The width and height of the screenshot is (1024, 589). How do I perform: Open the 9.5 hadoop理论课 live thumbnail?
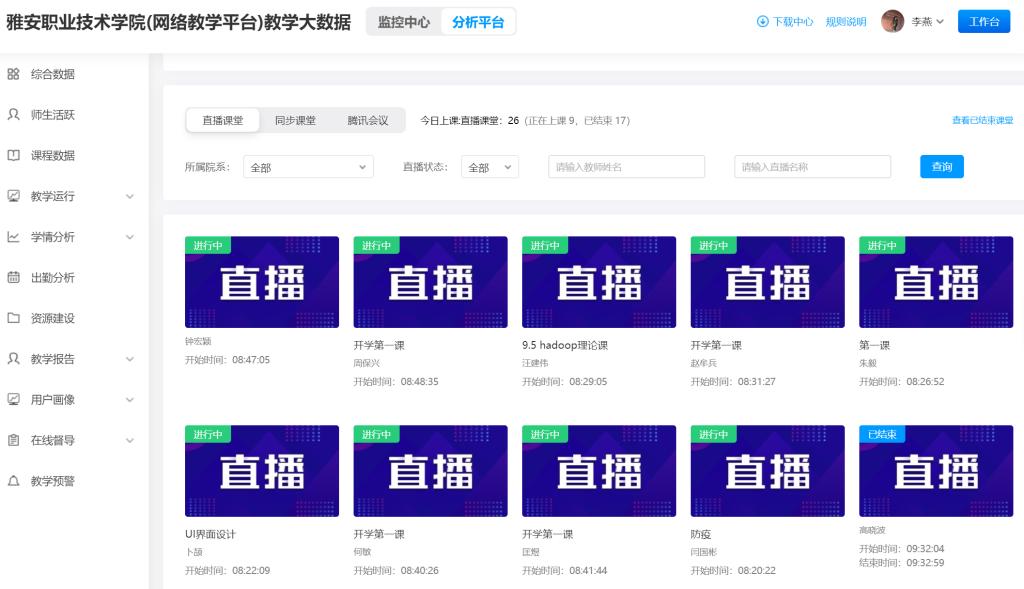[x=599, y=282]
